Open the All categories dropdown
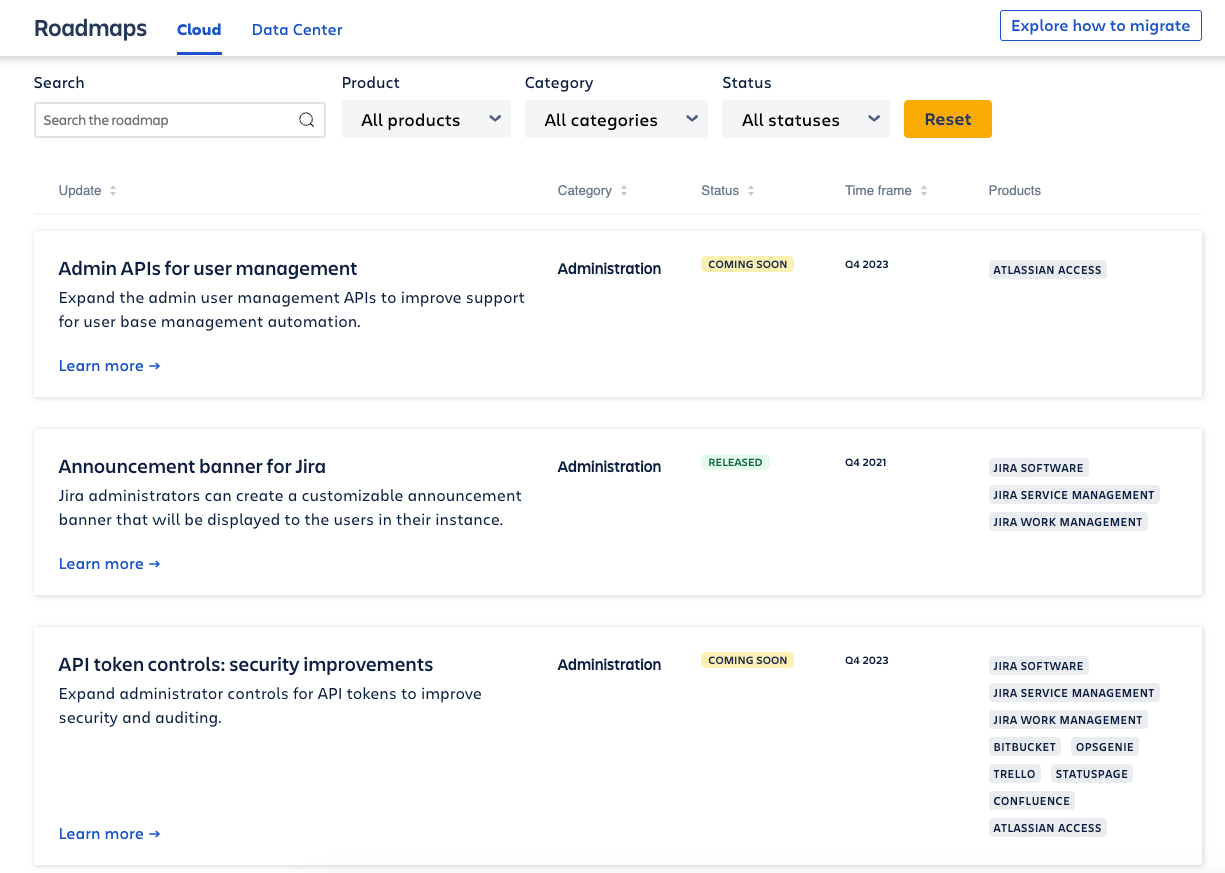Screen dimensions: 1225x873 (616, 120)
